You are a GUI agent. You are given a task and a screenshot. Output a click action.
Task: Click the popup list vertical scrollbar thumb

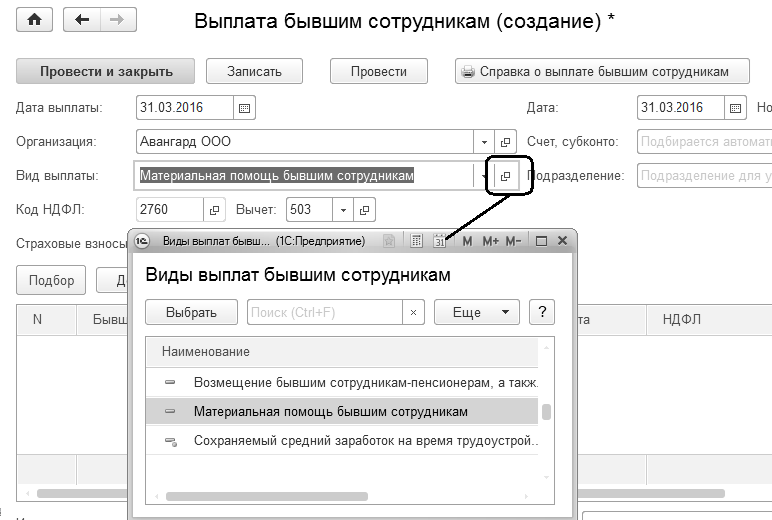[546, 412]
